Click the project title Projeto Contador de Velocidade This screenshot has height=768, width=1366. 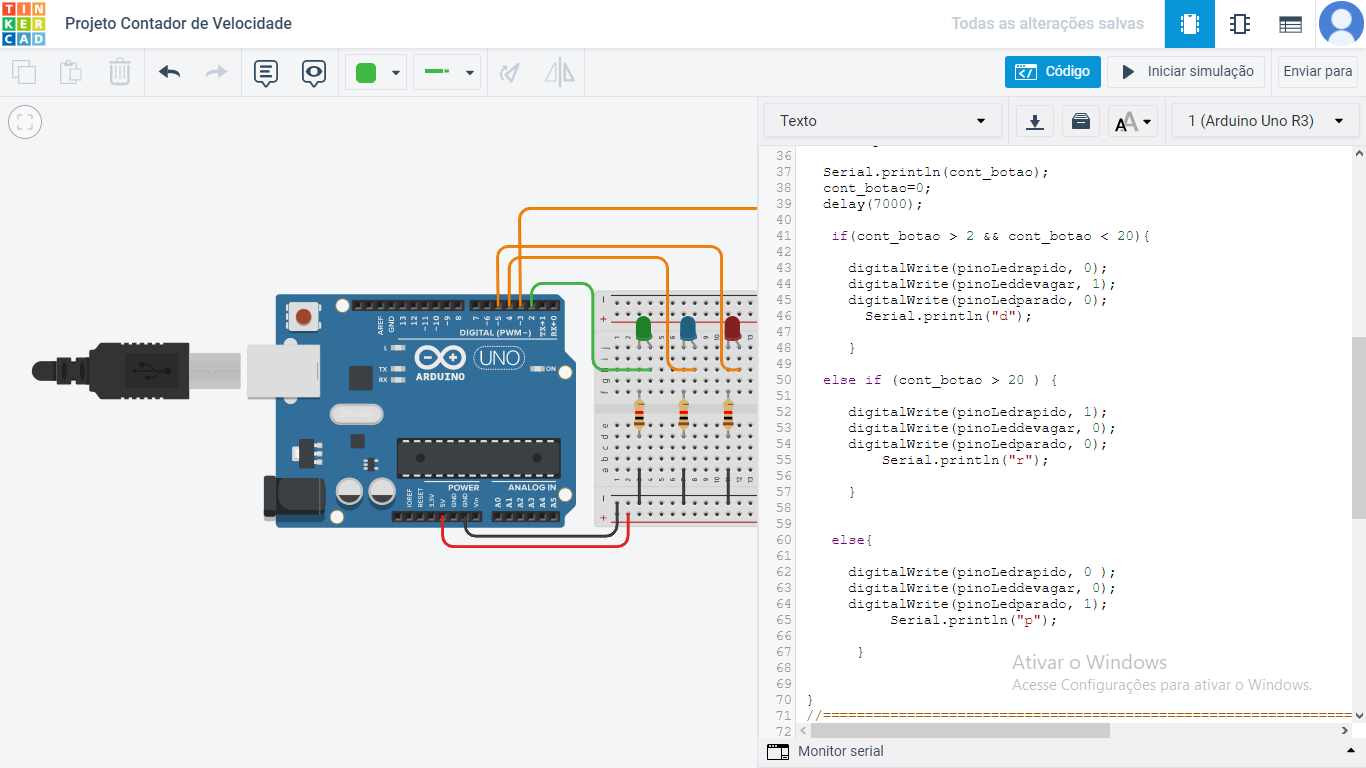tap(178, 23)
